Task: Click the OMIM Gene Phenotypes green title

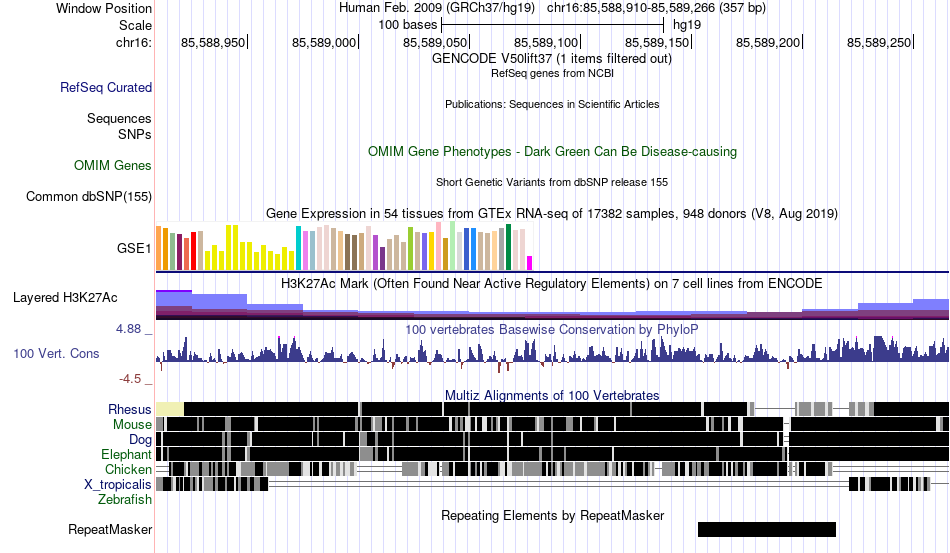Action: [552, 151]
